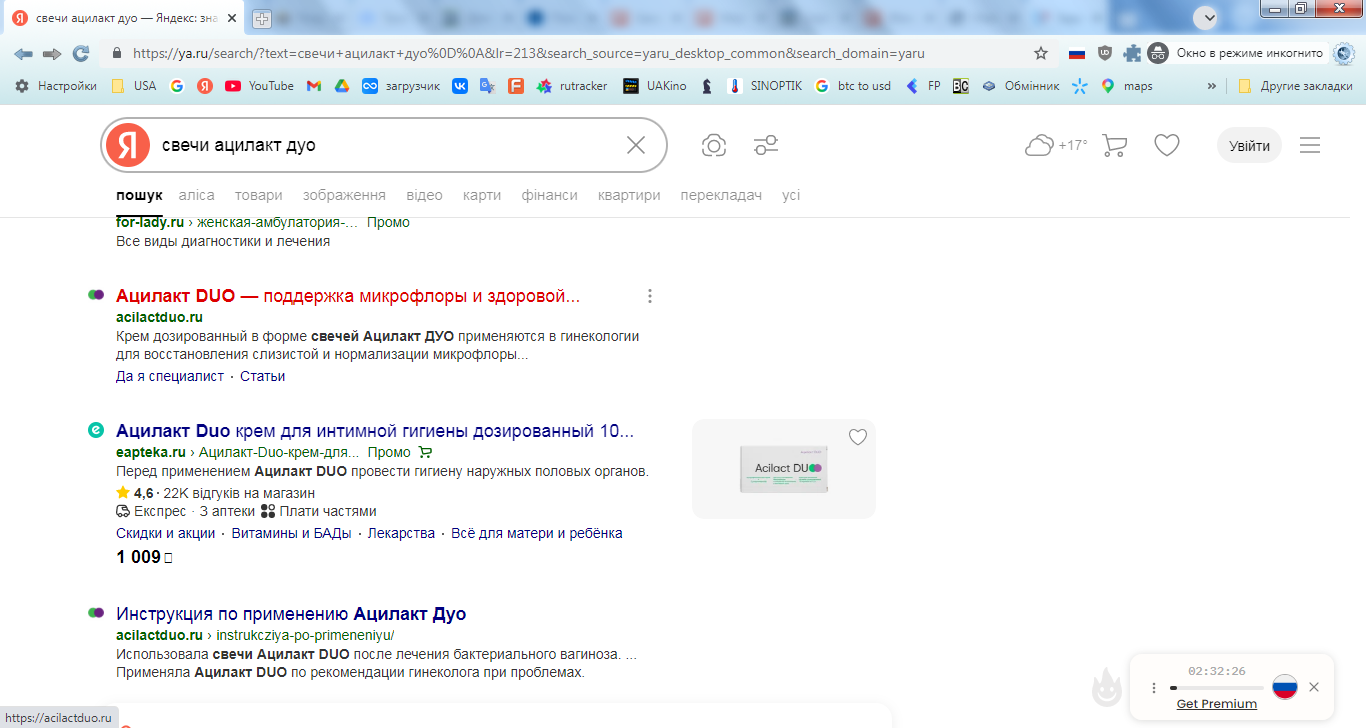Click the Get Premium link
The width and height of the screenshot is (1366, 728).
1217,704
